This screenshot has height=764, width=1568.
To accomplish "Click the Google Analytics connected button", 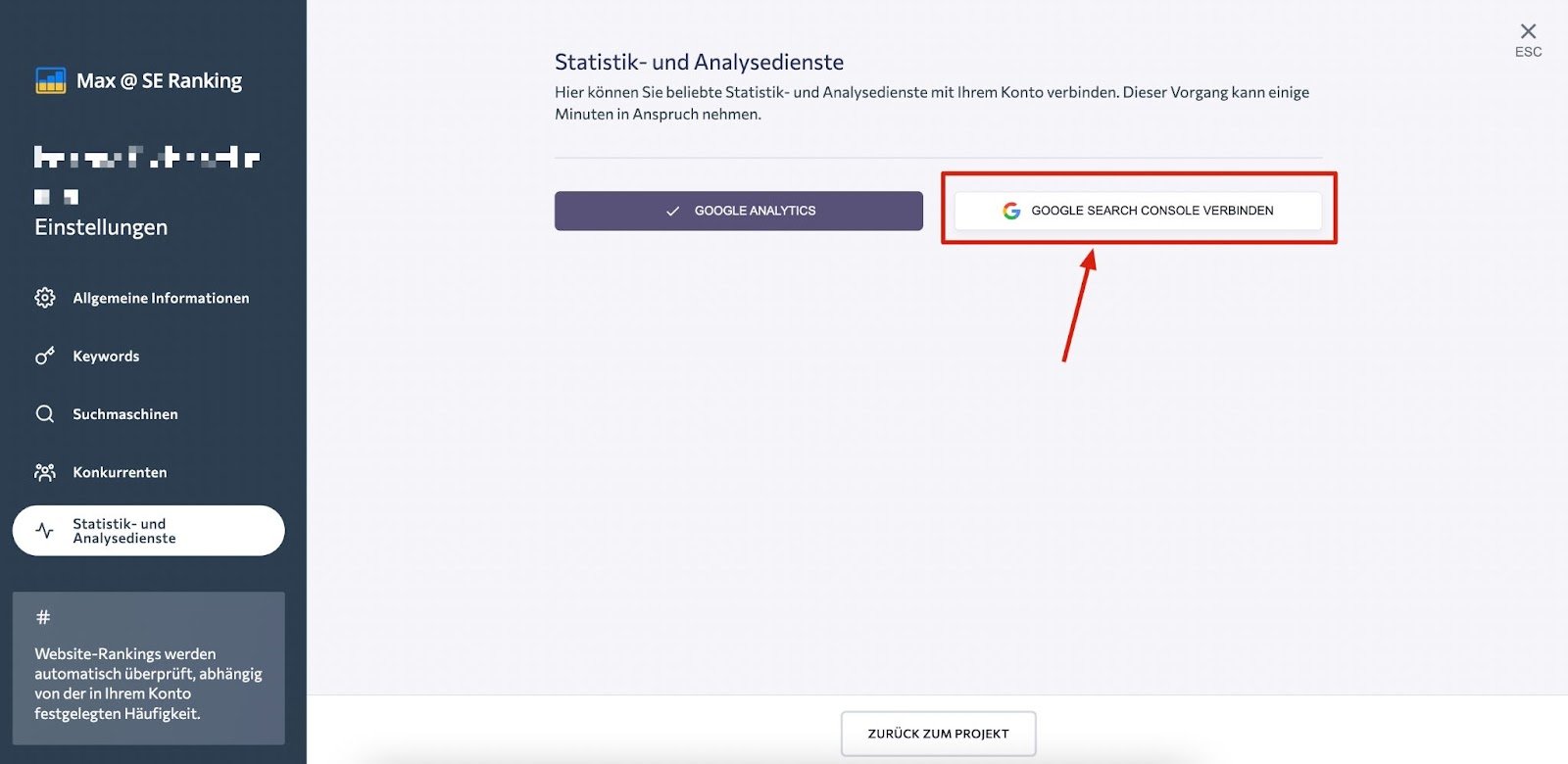I will (x=739, y=211).
